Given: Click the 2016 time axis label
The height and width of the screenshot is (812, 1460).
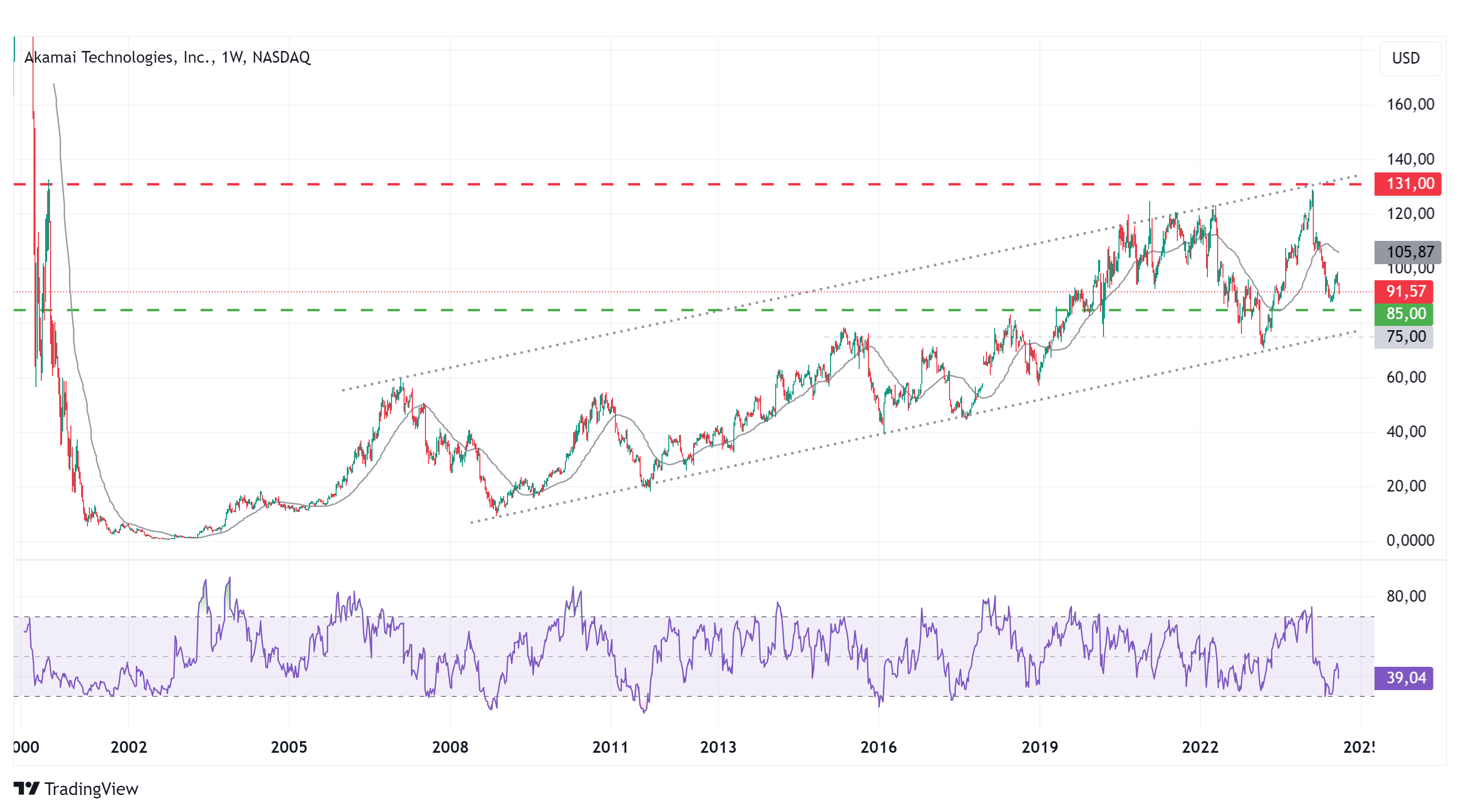Looking at the screenshot, I should click(x=879, y=747).
